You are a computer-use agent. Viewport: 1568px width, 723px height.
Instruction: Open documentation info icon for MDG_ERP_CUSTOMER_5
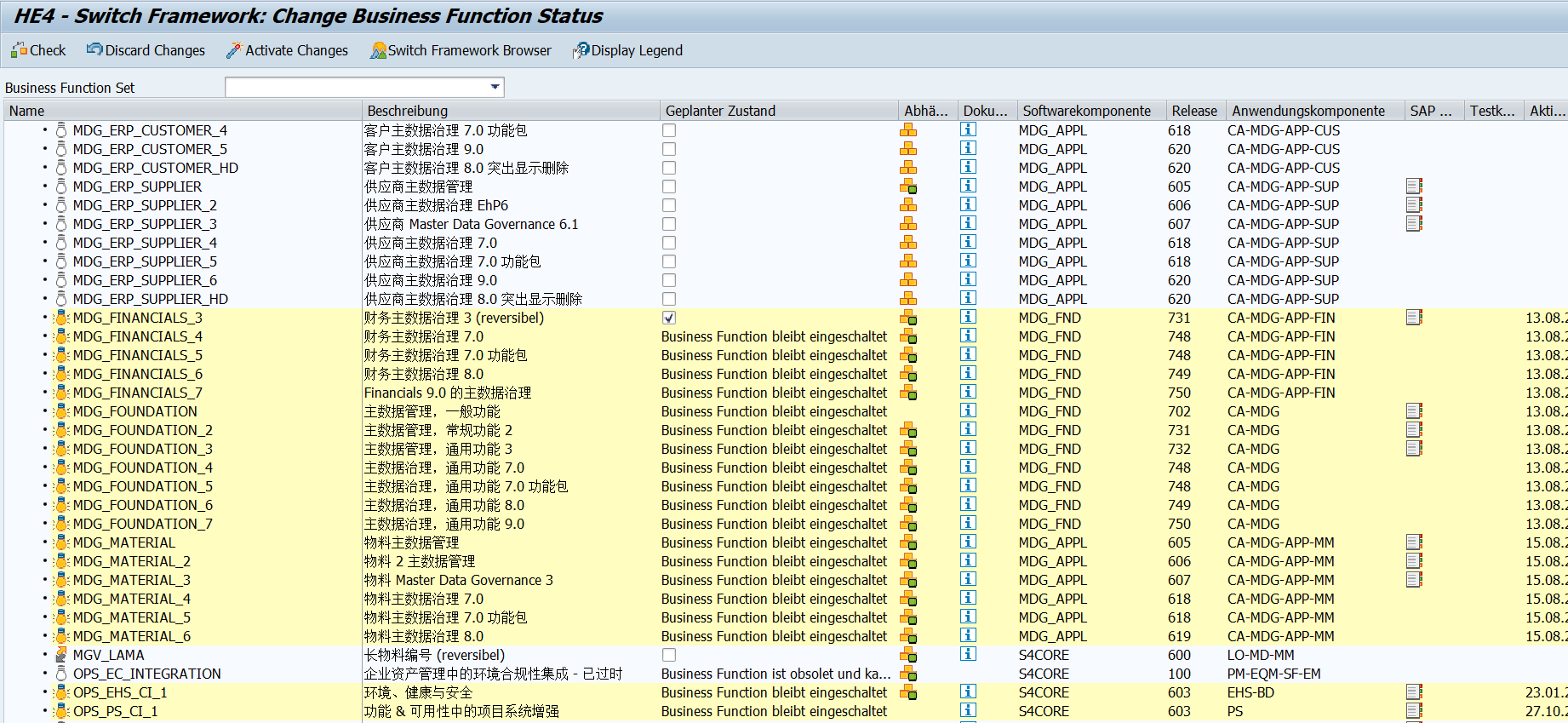coord(968,148)
